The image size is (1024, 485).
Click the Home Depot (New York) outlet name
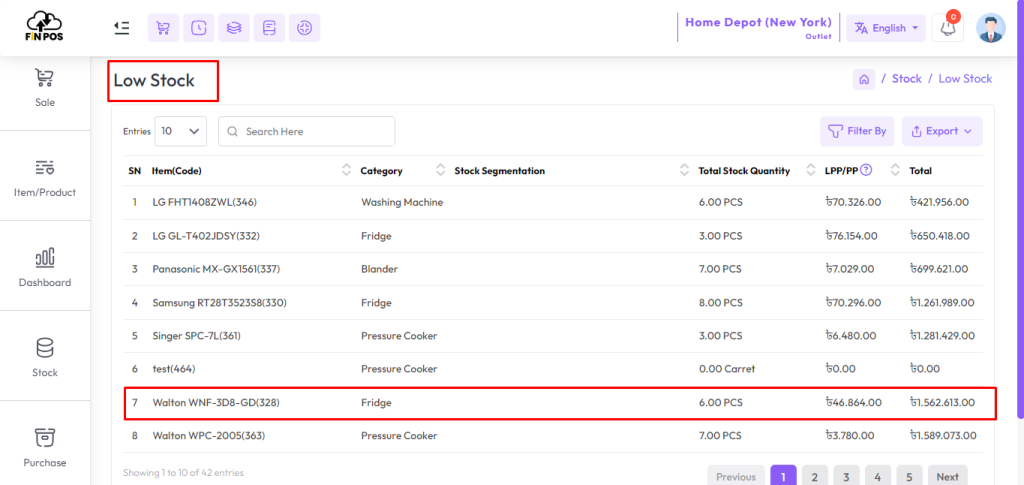pos(758,22)
